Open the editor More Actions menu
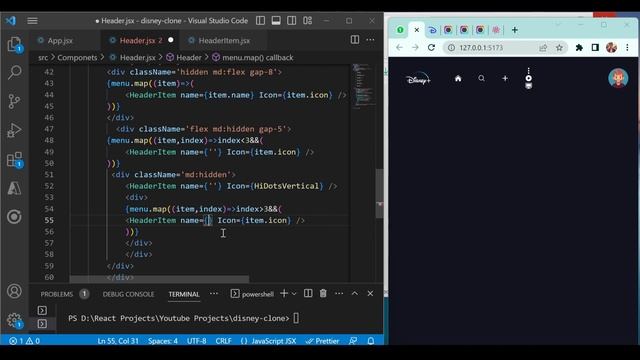Screen dimensions: 640x360 pos(370,40)
